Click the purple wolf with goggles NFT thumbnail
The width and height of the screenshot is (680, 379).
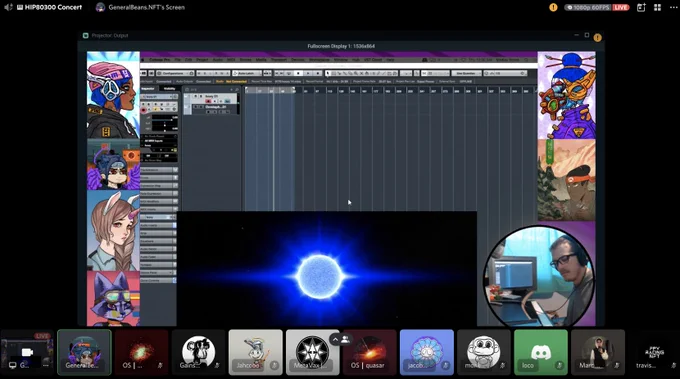coord(113,299)
